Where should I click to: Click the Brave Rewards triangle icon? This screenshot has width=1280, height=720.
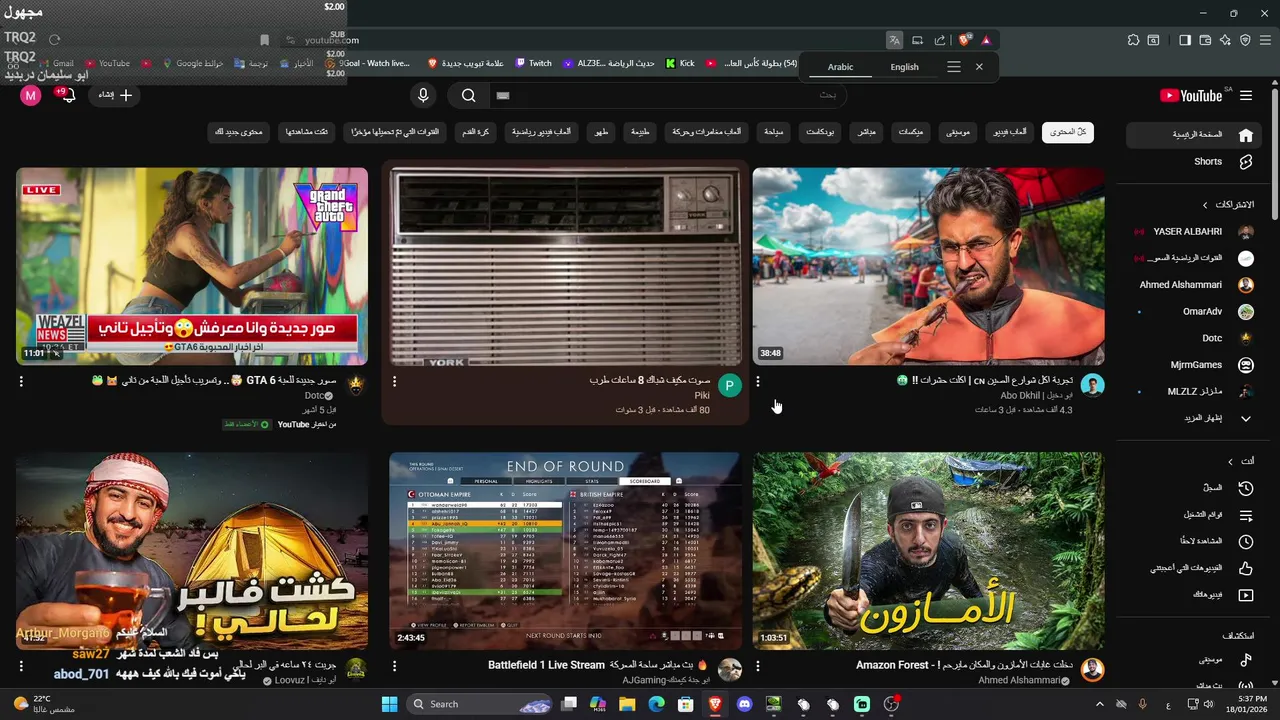986,40
